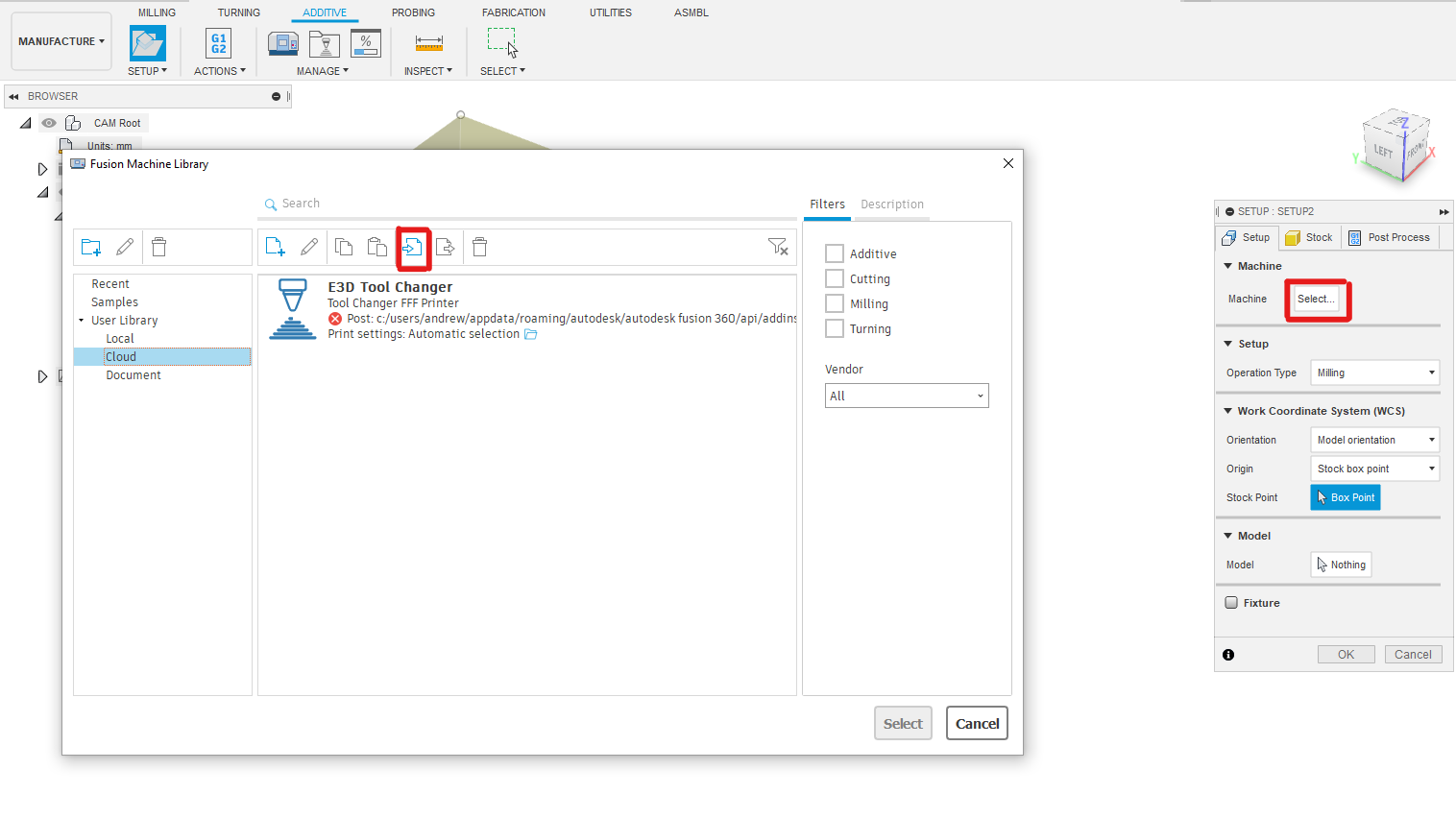Switch to the TURNING tab

tap(238, 12)
